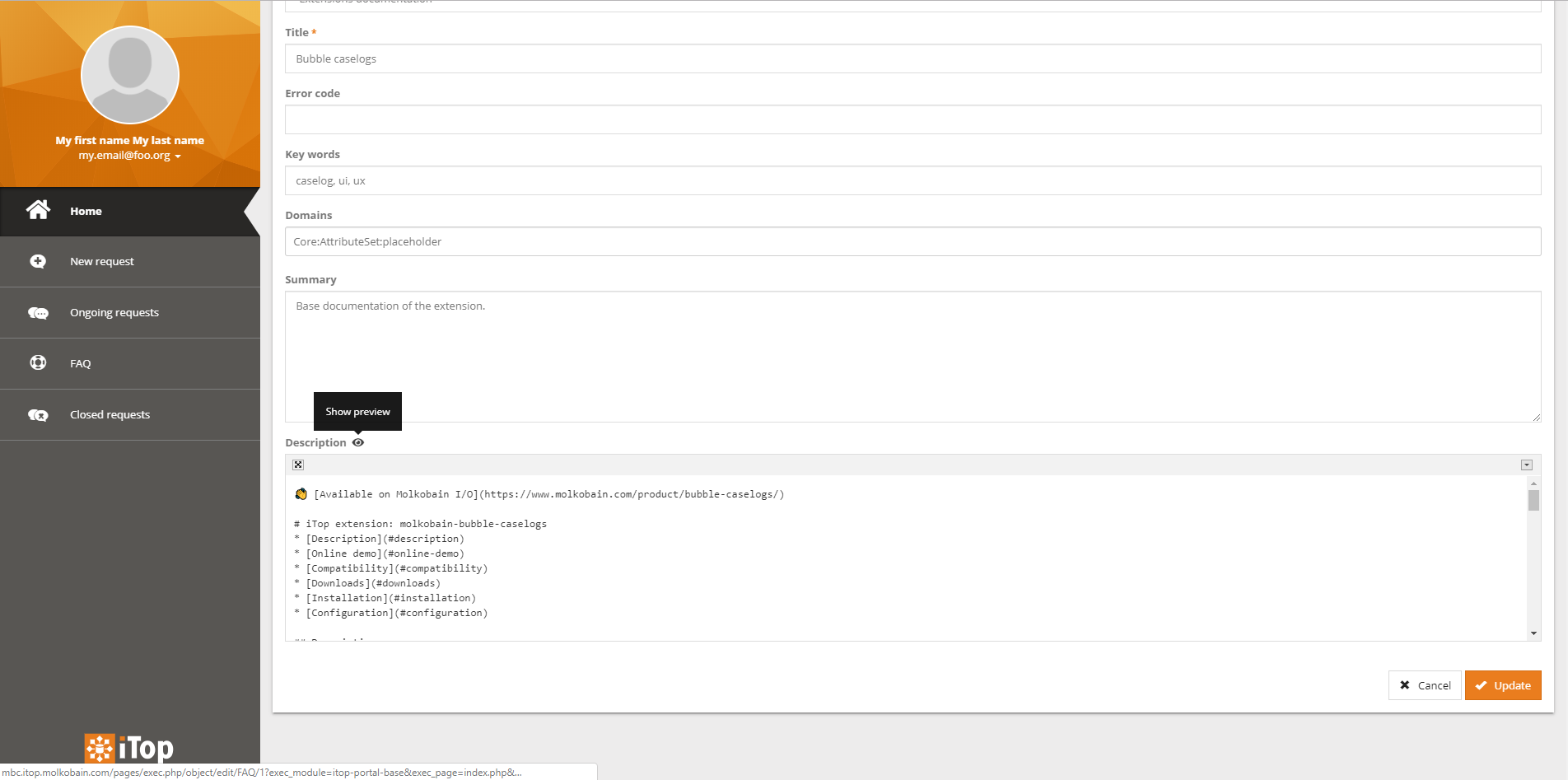Open New request in sidebar

point(130,262)
